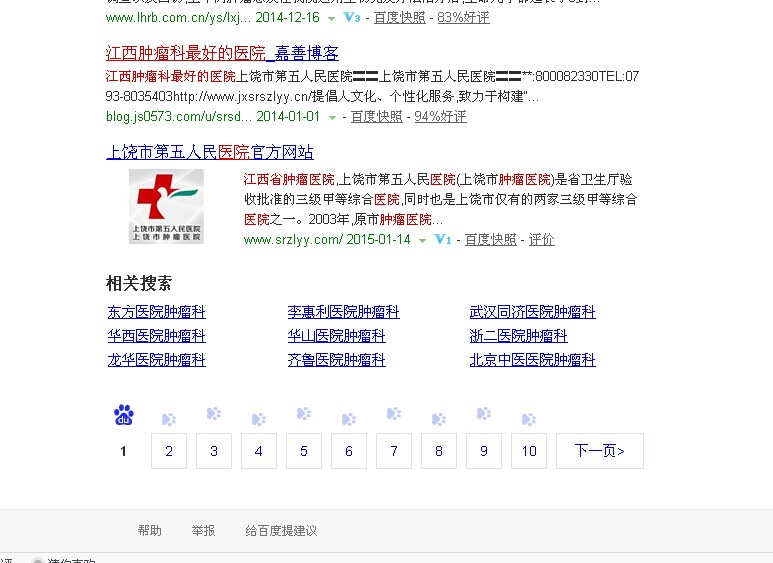773x563 pixels.
Task: Open result 江西肿瘤科最好的医院_嘉善博客
Action: [x=222, y=53]
